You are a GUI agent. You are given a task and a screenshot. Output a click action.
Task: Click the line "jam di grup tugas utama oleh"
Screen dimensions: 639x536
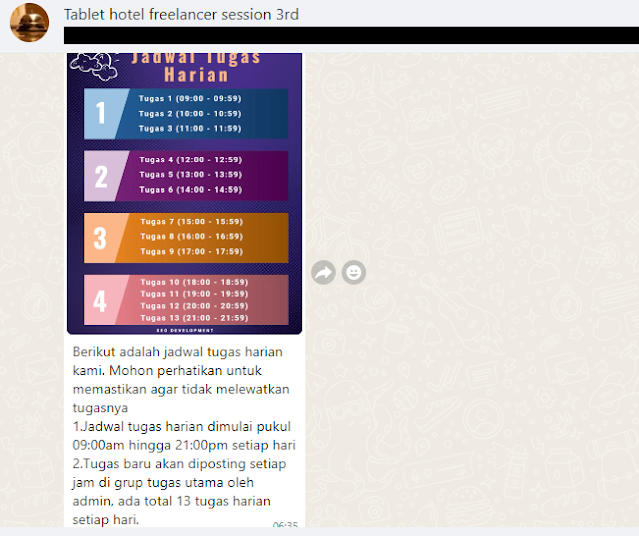click(163, 483)
